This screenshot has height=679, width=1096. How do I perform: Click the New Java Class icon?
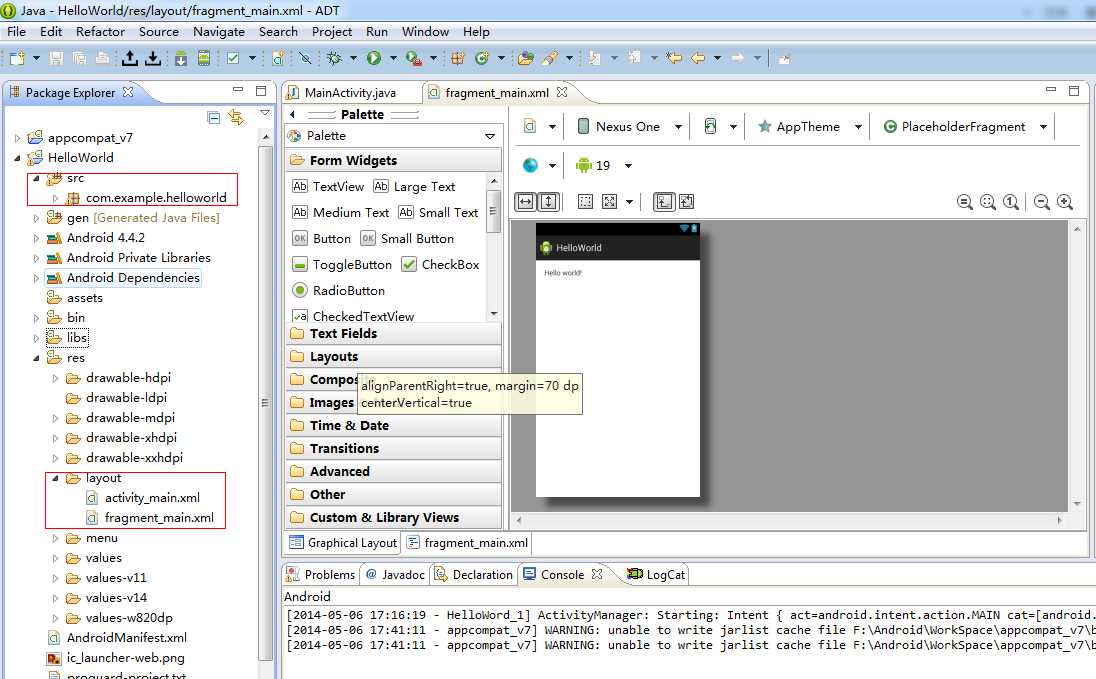coord(482,59)
